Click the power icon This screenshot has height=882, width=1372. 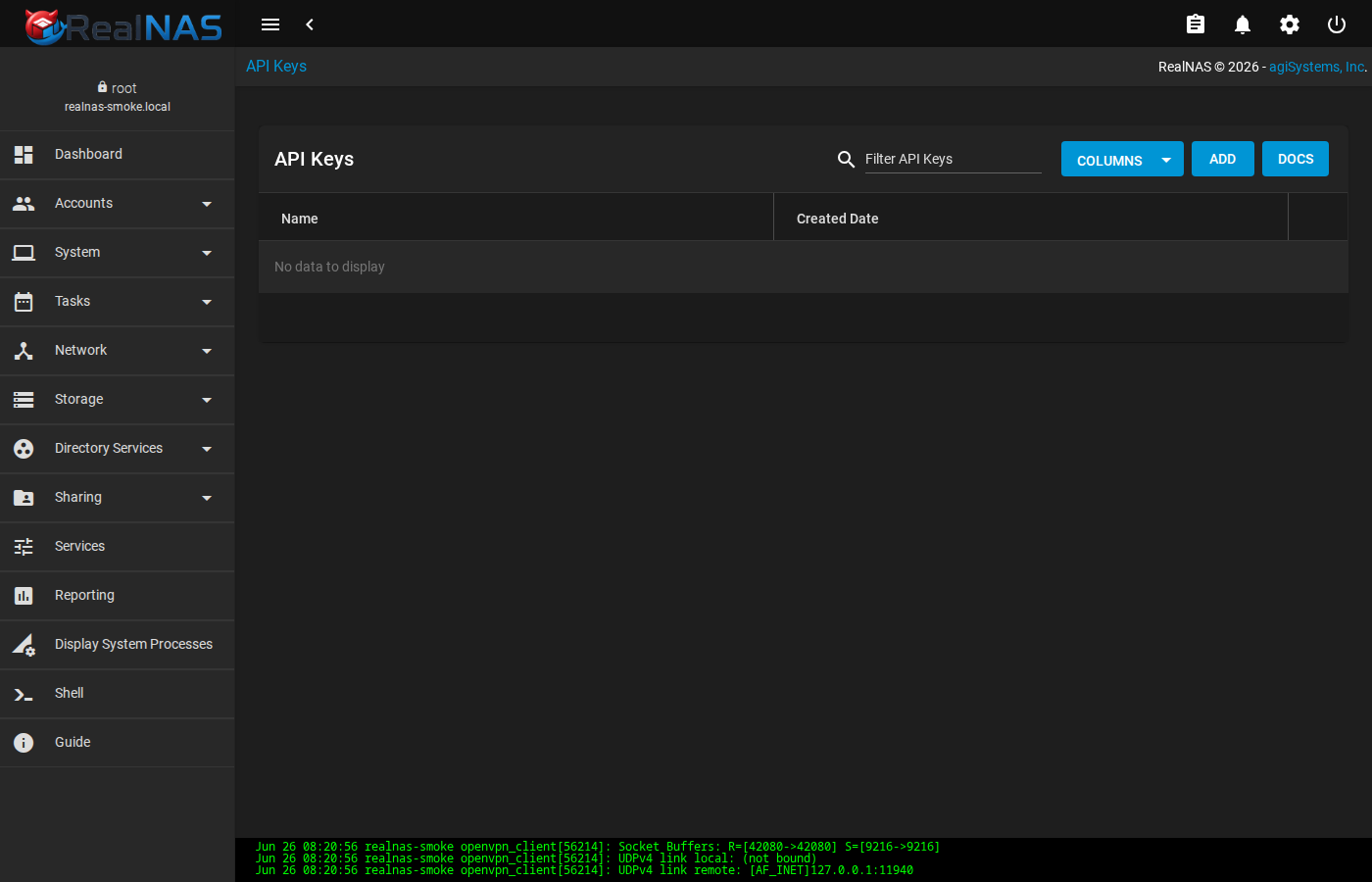(x=1337, y=24)
